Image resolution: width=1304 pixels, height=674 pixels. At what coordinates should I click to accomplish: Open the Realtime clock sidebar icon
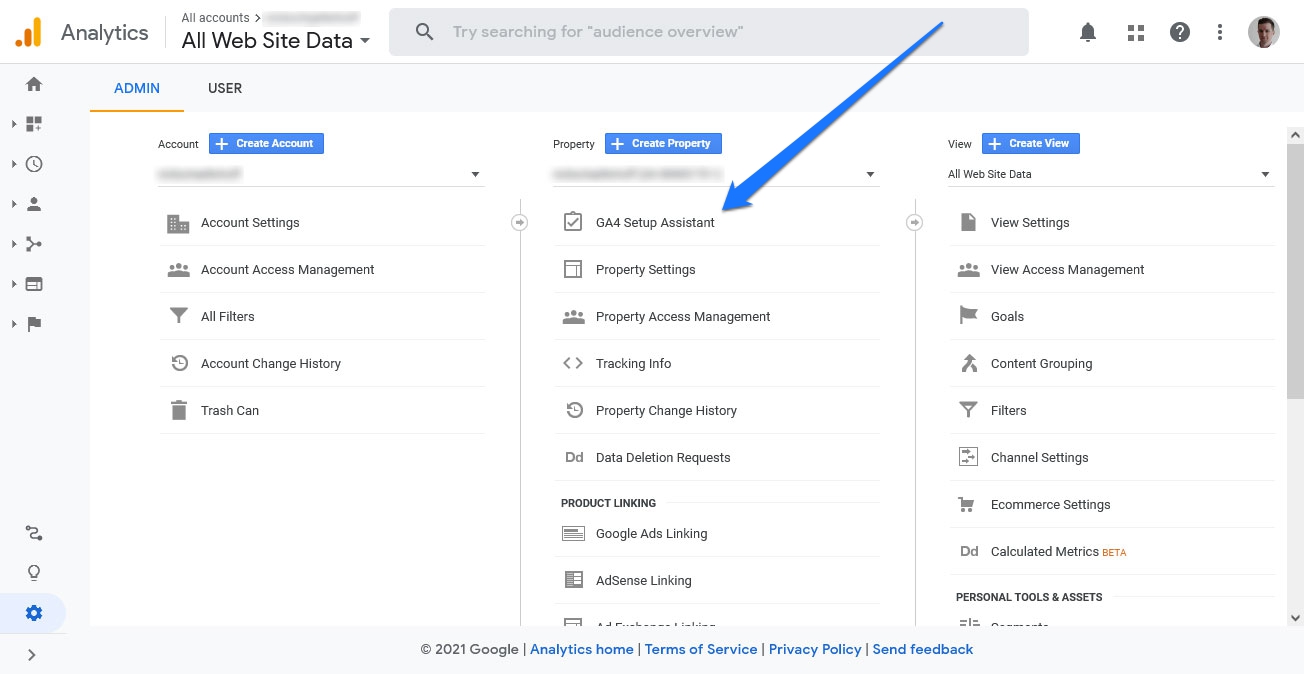pos(34,164)
